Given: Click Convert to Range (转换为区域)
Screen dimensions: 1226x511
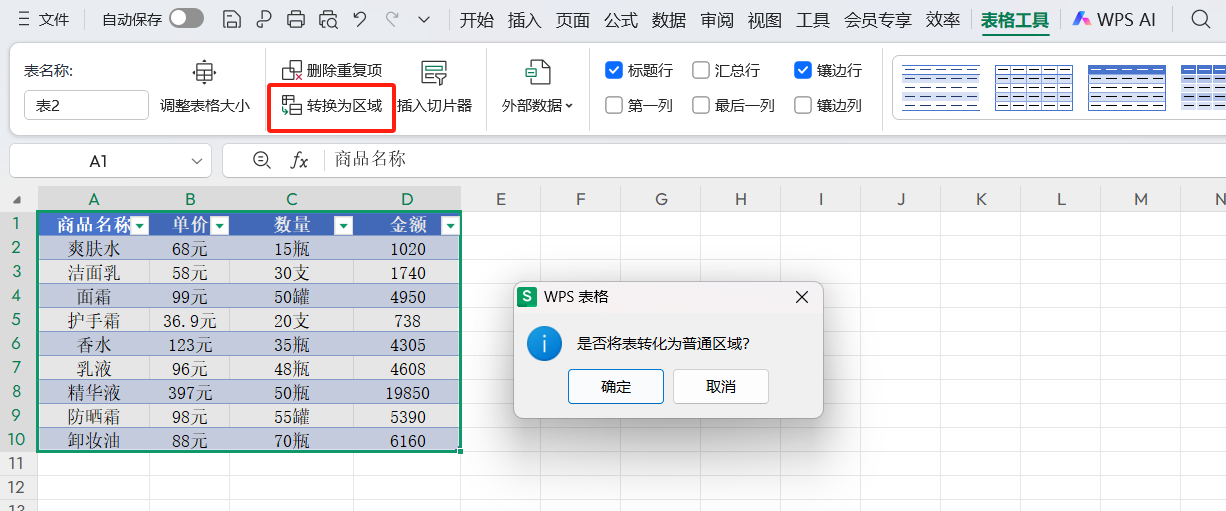Looking at the screenshot, I should click(332, 105).
